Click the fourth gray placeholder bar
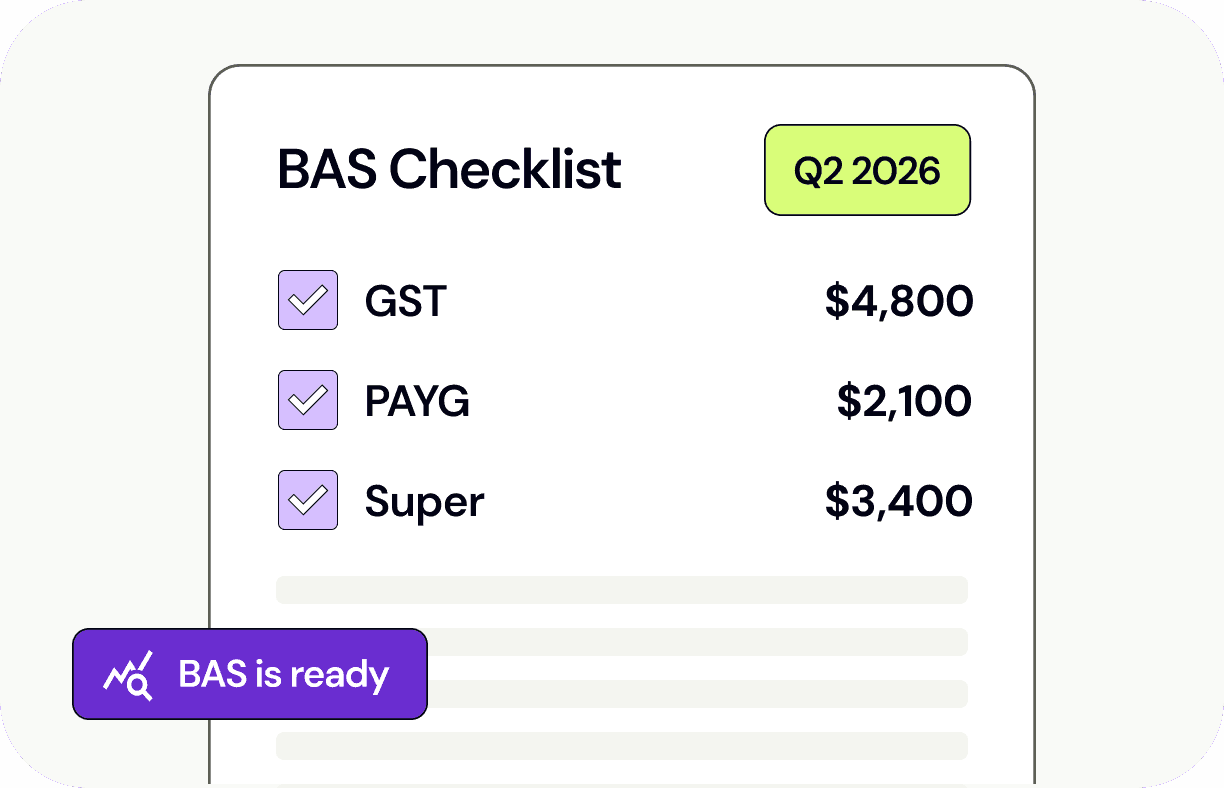1224x788 pixels. [x=621, y=746]
